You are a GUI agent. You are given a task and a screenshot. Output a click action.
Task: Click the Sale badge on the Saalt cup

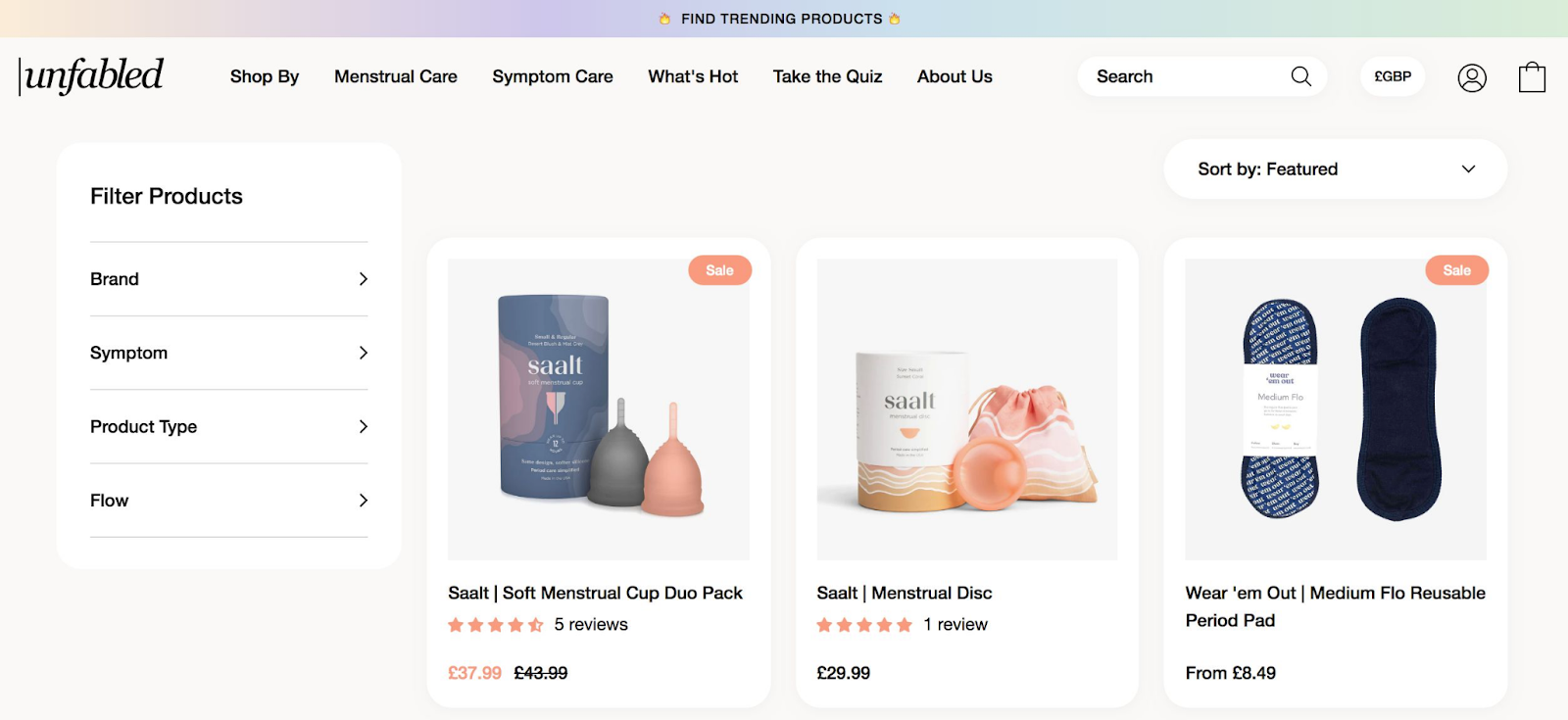(719, 270)
